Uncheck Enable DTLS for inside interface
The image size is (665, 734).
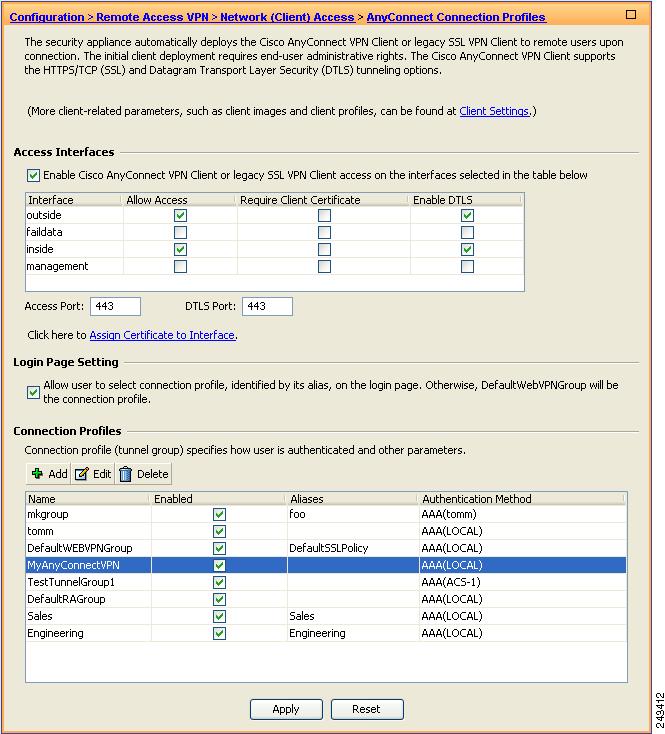[x=467, y=249]
